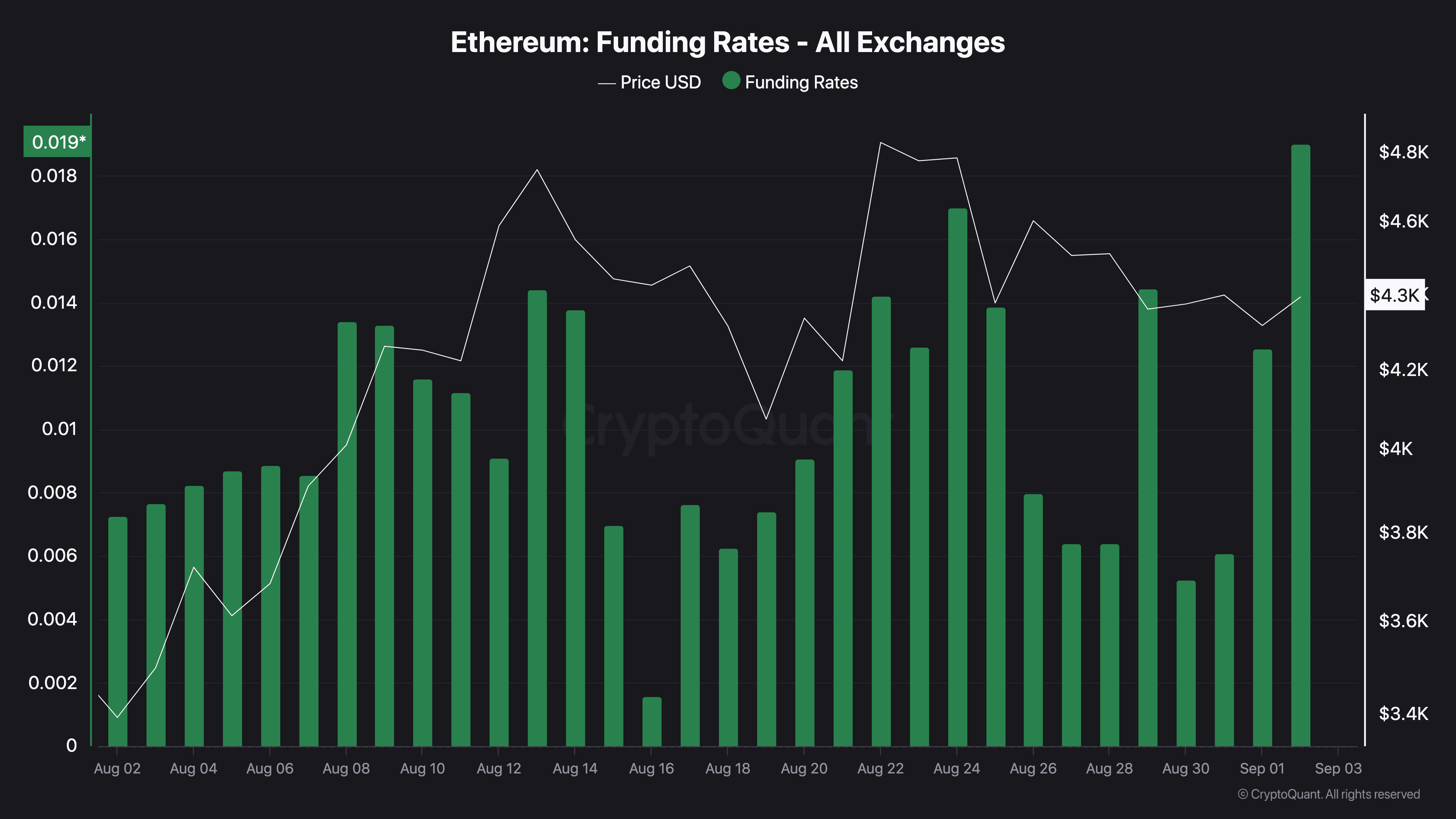Select the tallest funding bar for Sep 02
This screenshot has width=1456, height=819.
1300,446
